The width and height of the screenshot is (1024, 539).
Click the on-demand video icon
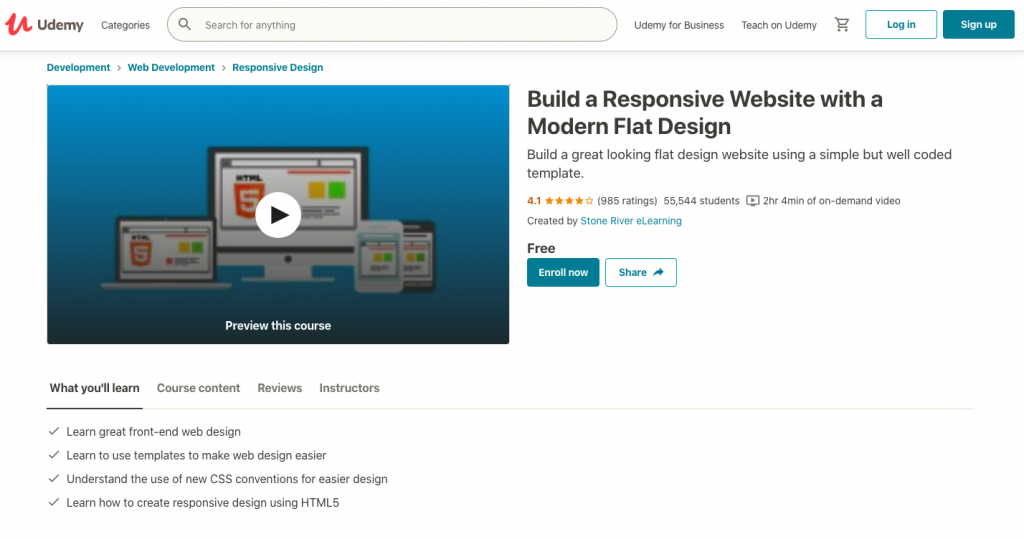(752, 201)
